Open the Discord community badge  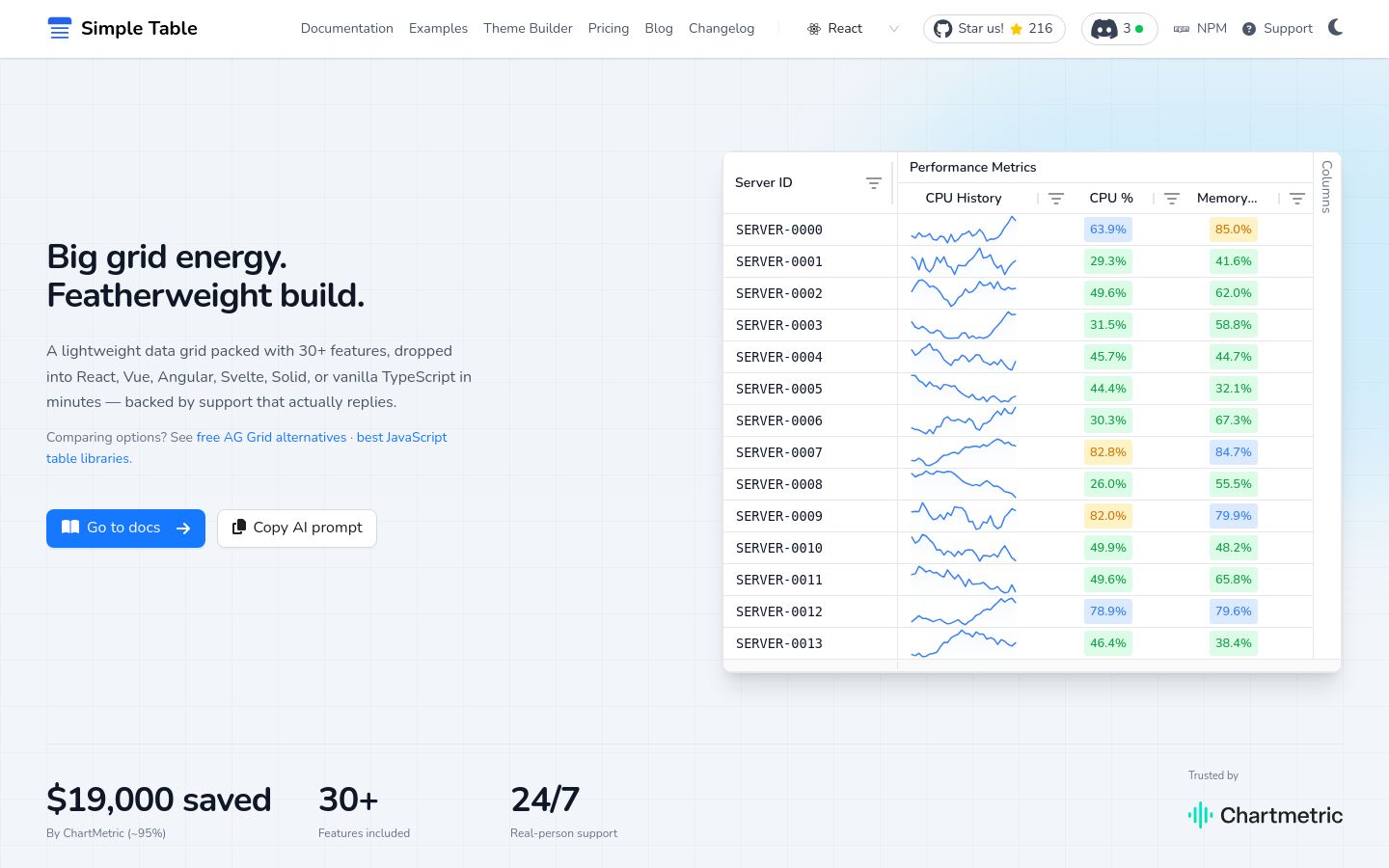click(x=1119, y=29)
